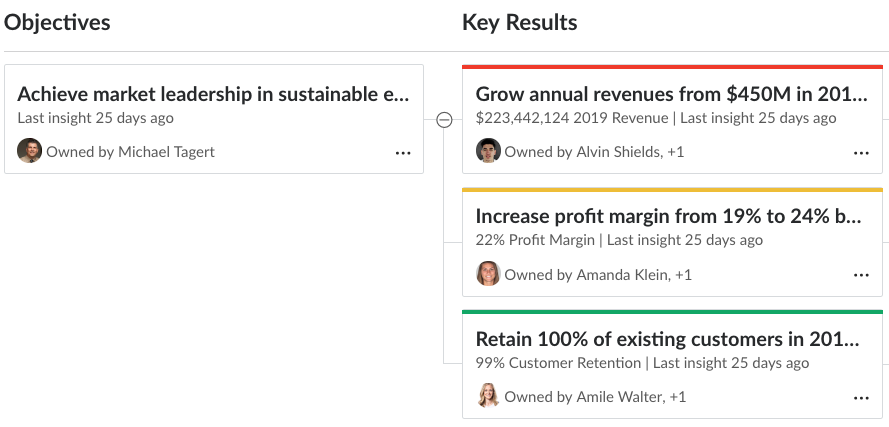Open three-dot menu on Increase profit margin card
The image size is (889, 427).
[x=861, y=276]
